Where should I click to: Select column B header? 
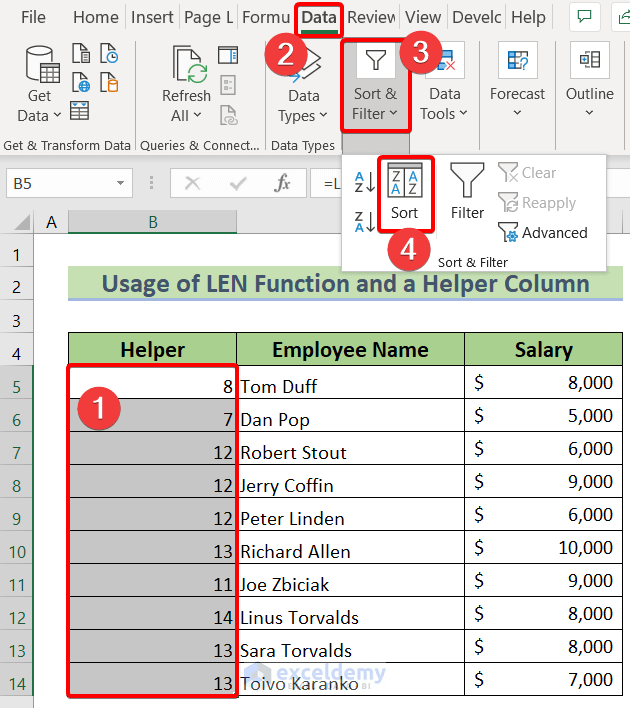153,222
